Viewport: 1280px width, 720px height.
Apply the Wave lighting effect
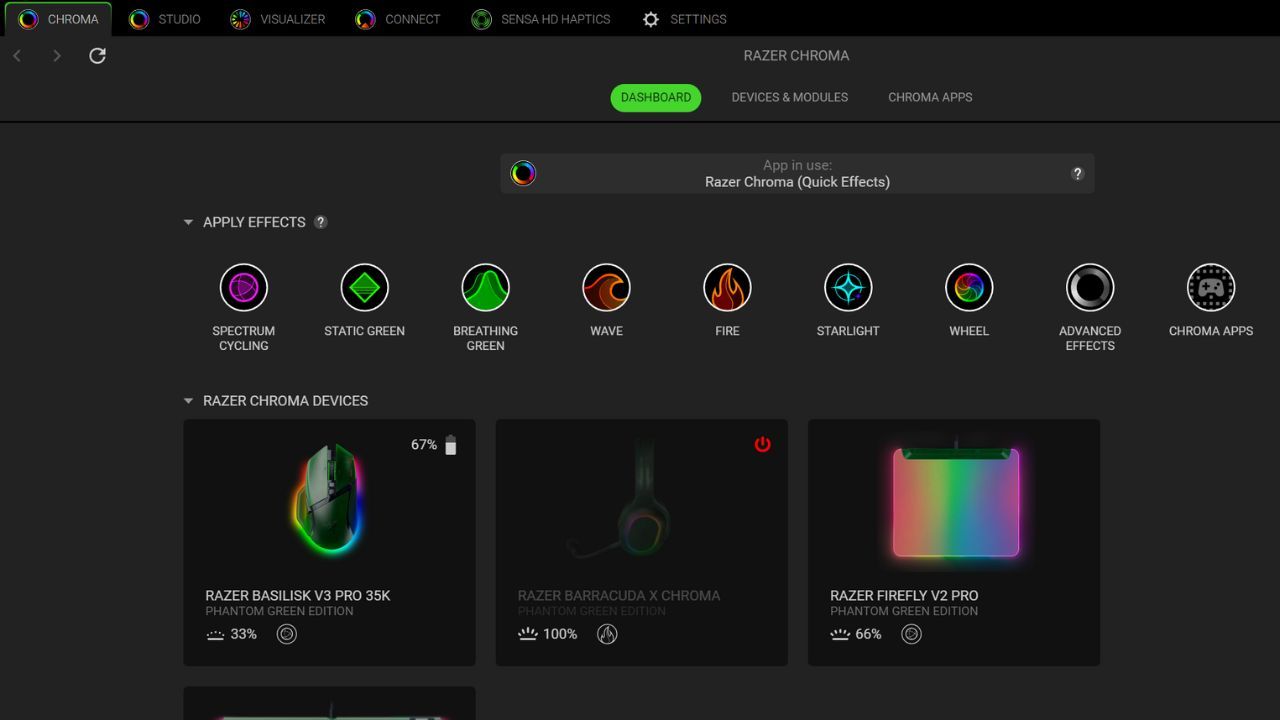[x=606, y=288]
